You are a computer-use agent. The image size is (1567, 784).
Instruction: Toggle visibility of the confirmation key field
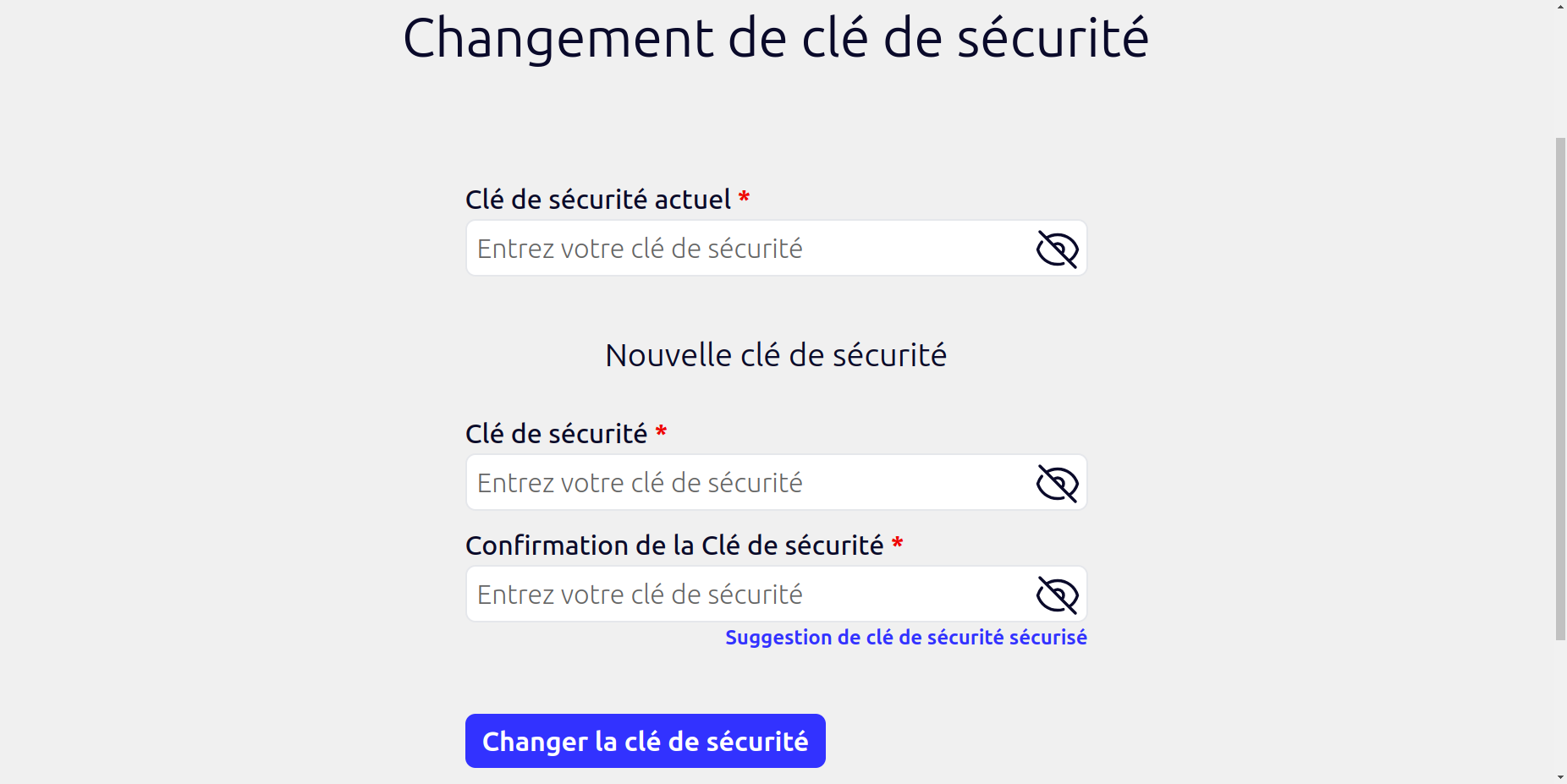1056,594
